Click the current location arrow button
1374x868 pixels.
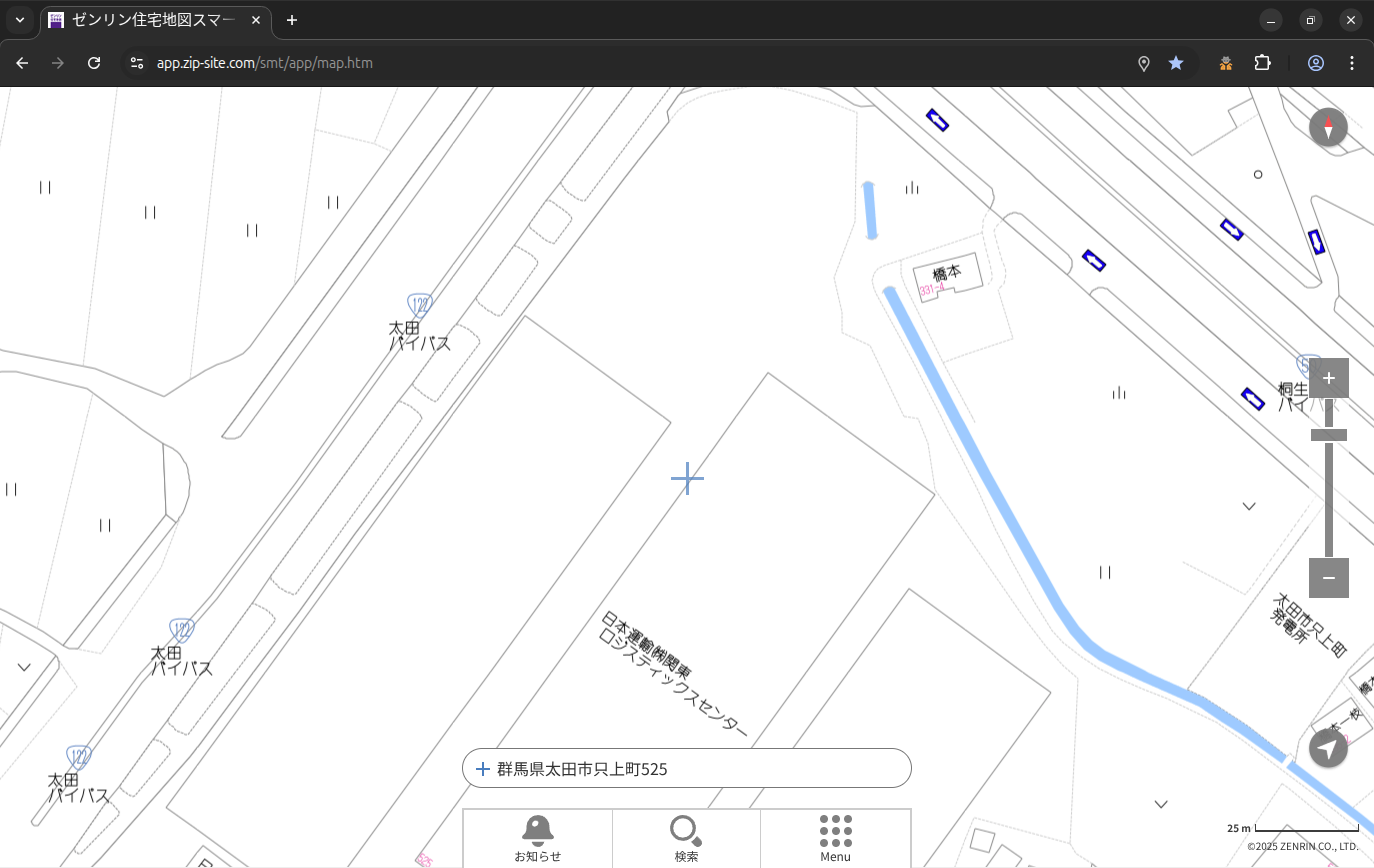pyautogui.click(x=1328, y=748)
